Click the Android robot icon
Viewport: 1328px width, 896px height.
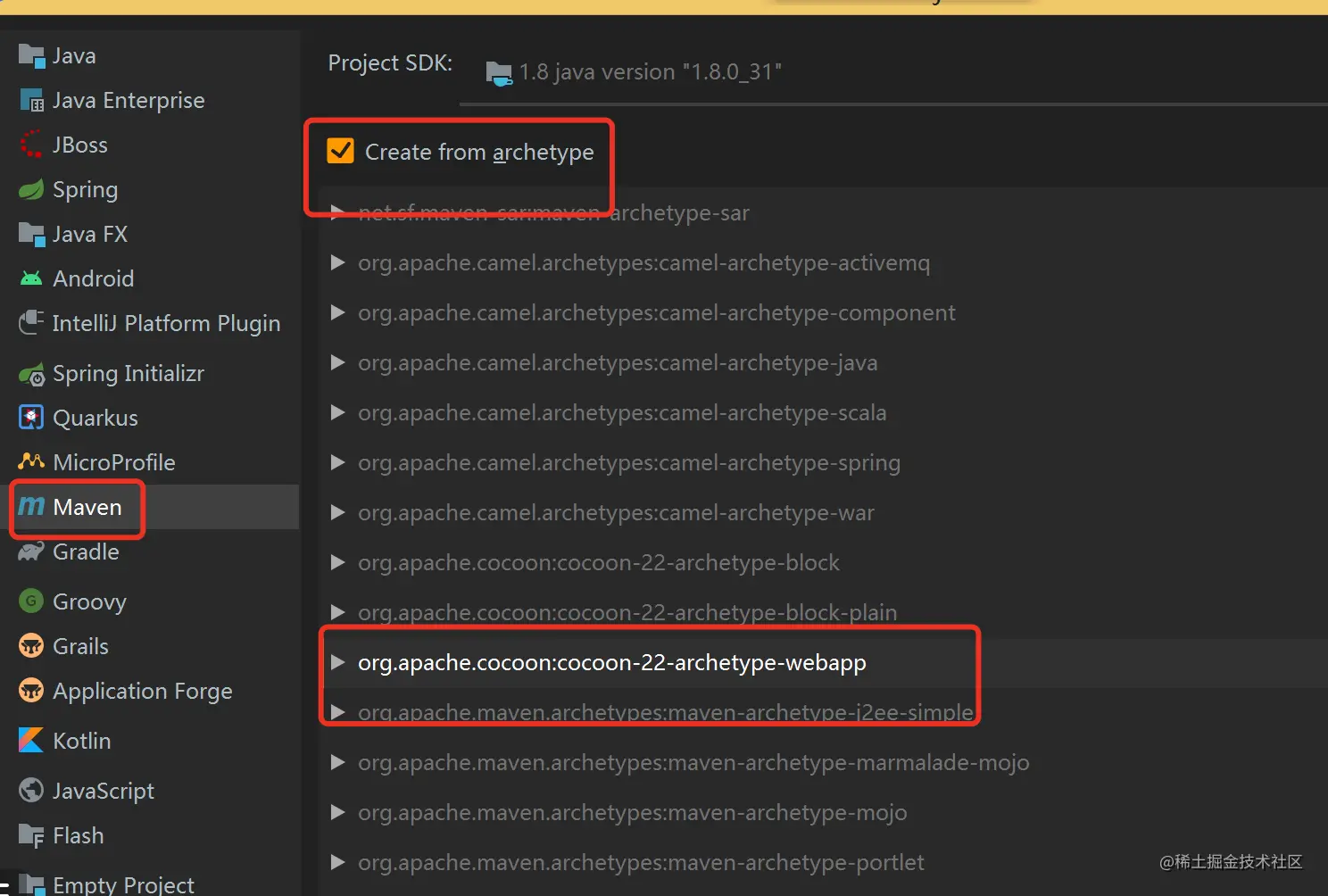coord(31,278)
